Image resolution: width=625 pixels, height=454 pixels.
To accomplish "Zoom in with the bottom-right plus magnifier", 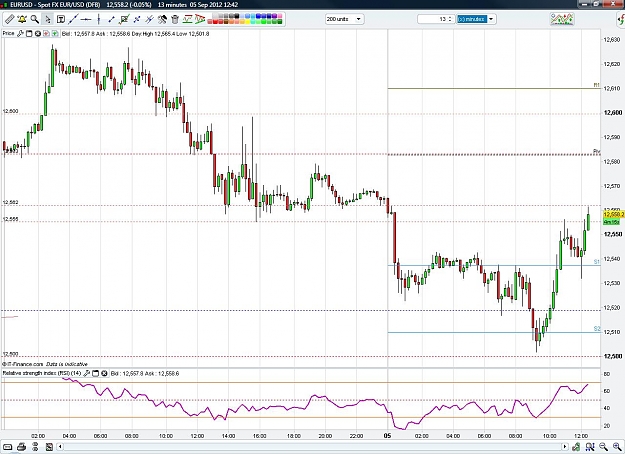I will tap(617, 446).
